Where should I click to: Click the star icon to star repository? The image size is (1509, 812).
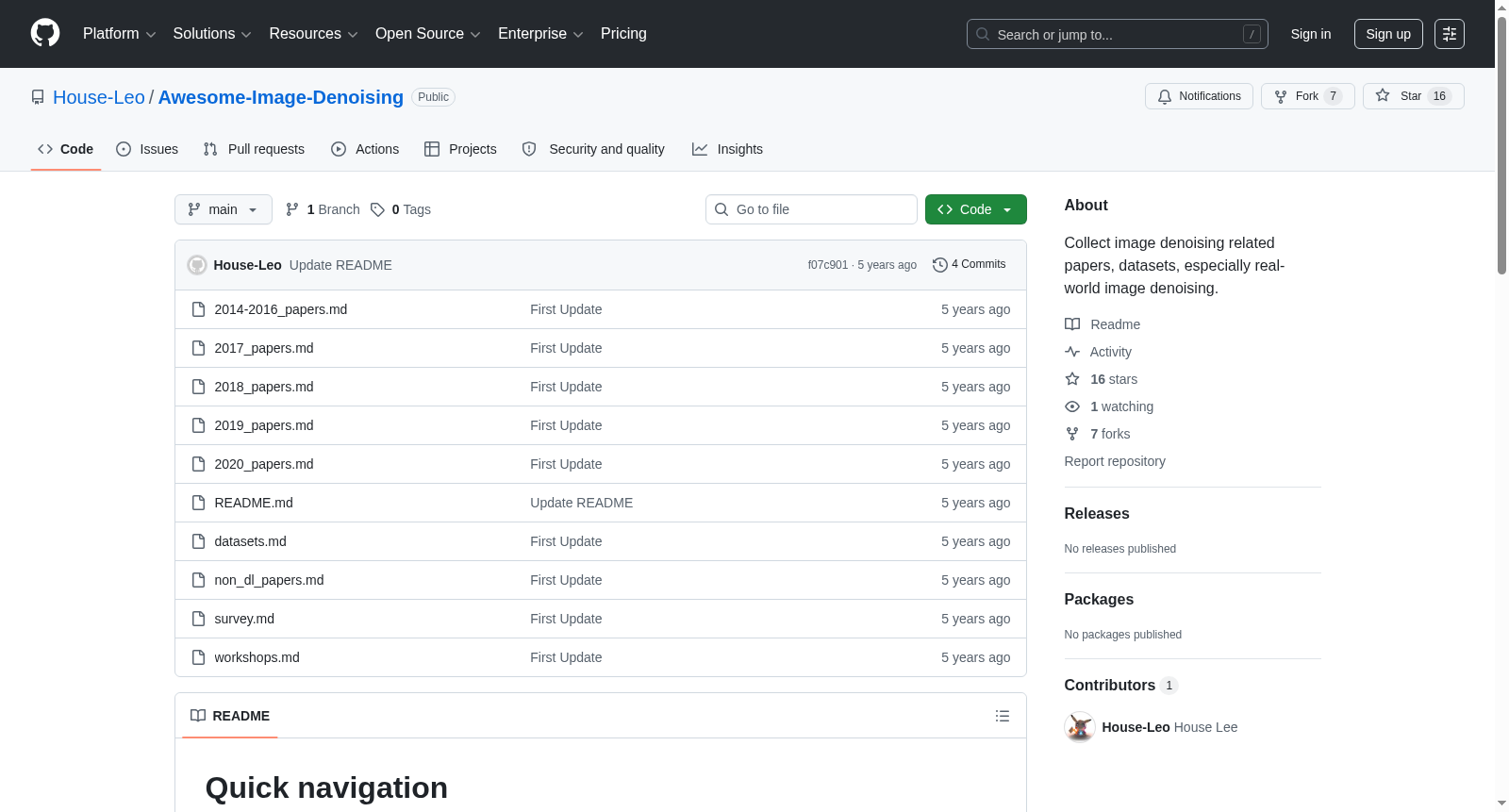1383,95
